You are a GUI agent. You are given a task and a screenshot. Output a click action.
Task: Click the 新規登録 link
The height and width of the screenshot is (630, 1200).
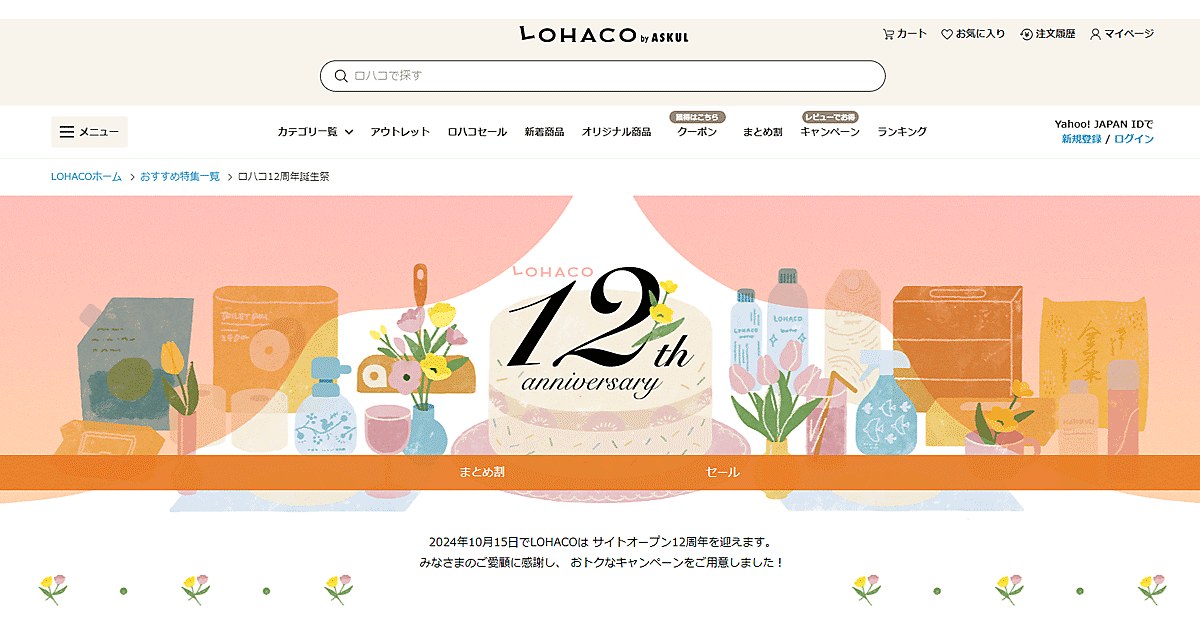pyautogui.click(x=1081, y=139)
